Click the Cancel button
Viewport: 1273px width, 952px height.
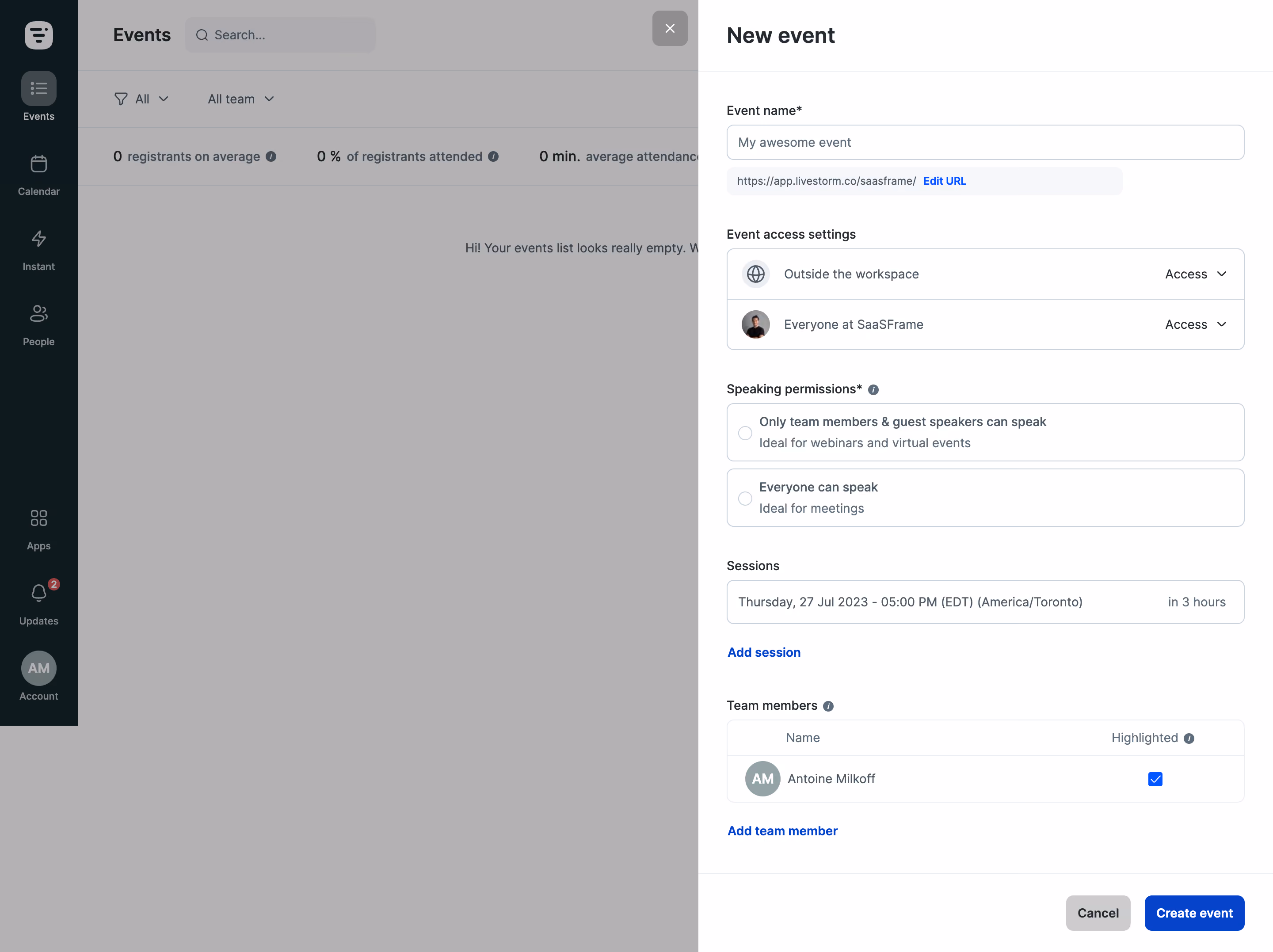tap(1098, 914)
